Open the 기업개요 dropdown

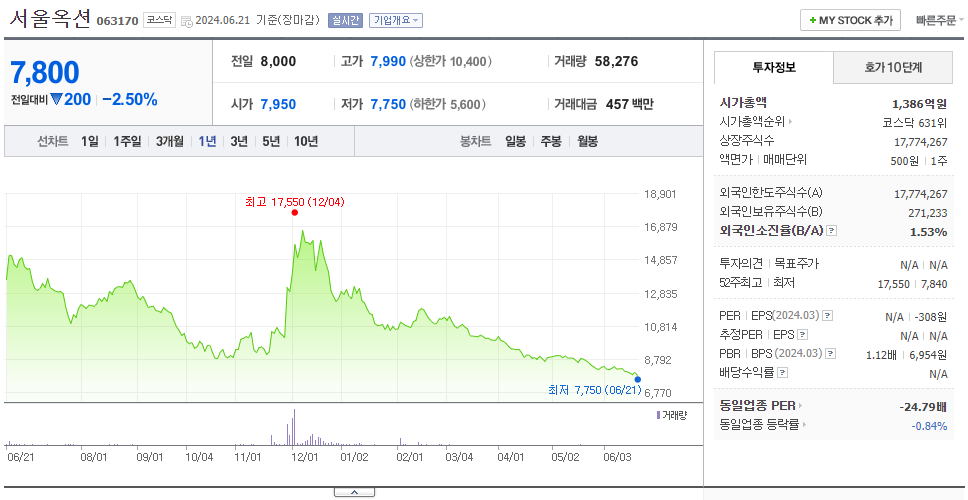click(x=396, y=20)
